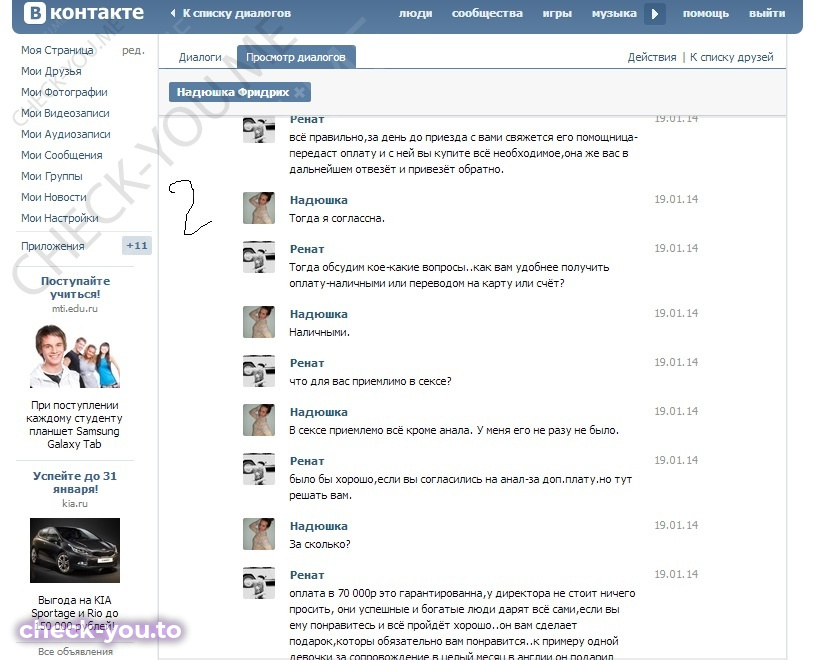This screenshot has height=660, width=832.
Task: Go to К списку друзей
Action: tap(731, 57)
